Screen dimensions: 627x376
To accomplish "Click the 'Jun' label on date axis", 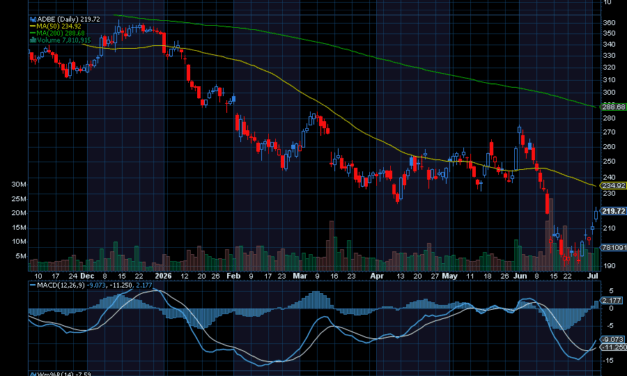I will click(520, 276).
